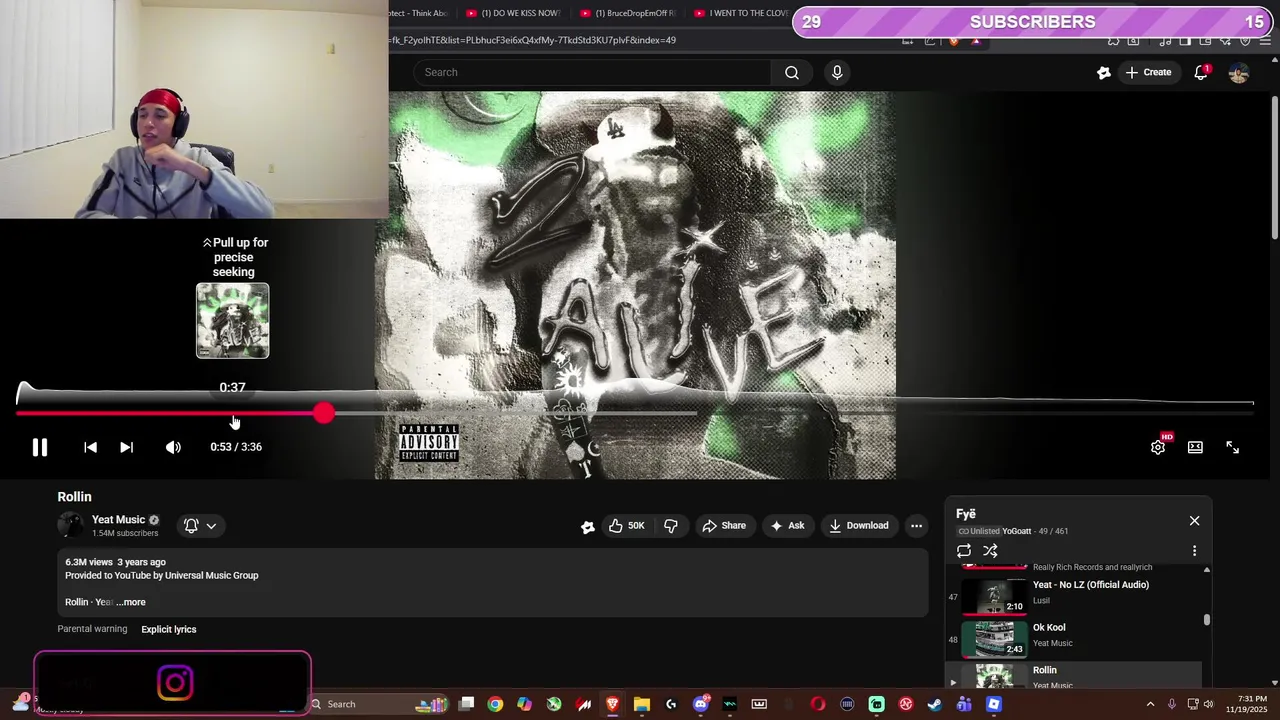The width and height of the screenshot is (1280, 720).
Task: Seek on the video progress bar
Action: [635, 412]
